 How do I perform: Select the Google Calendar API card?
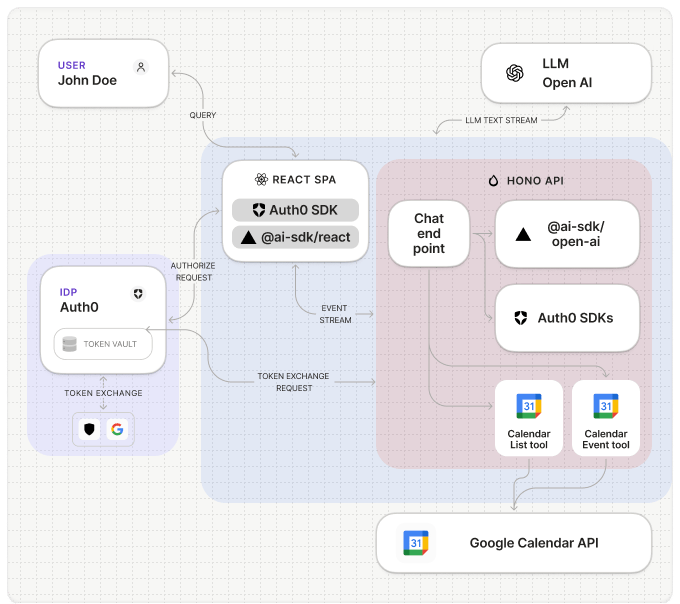(x=514, y=543)
